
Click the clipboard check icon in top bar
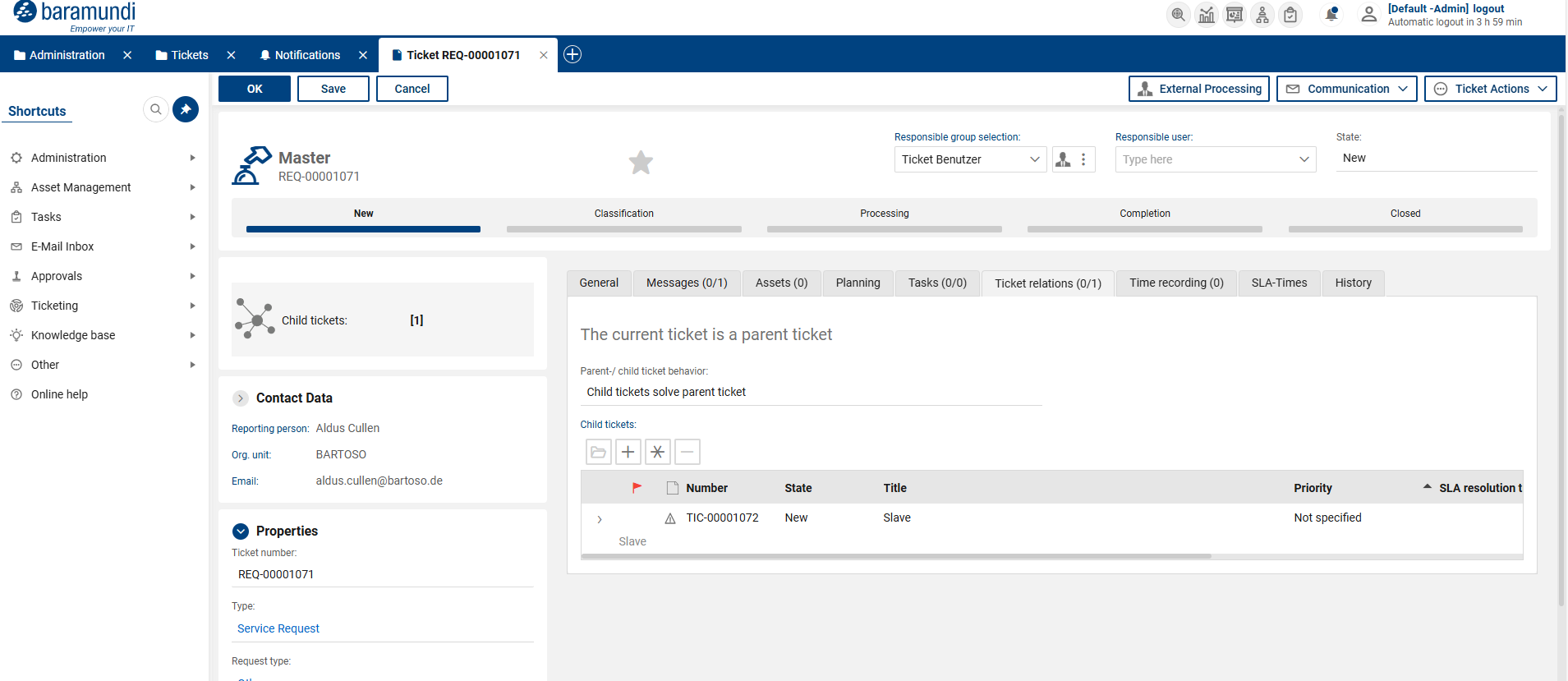(x=1290, y=15)
